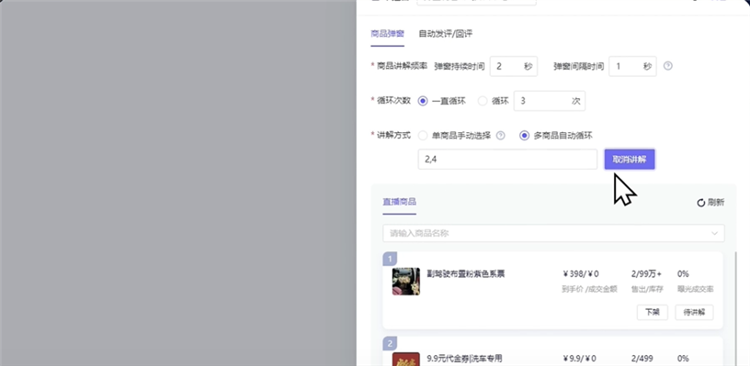The height and width of the screenshot is (366, 750).
Task: Click help icon next to 弹窗间隔时间
Action: tap(668, 66)
